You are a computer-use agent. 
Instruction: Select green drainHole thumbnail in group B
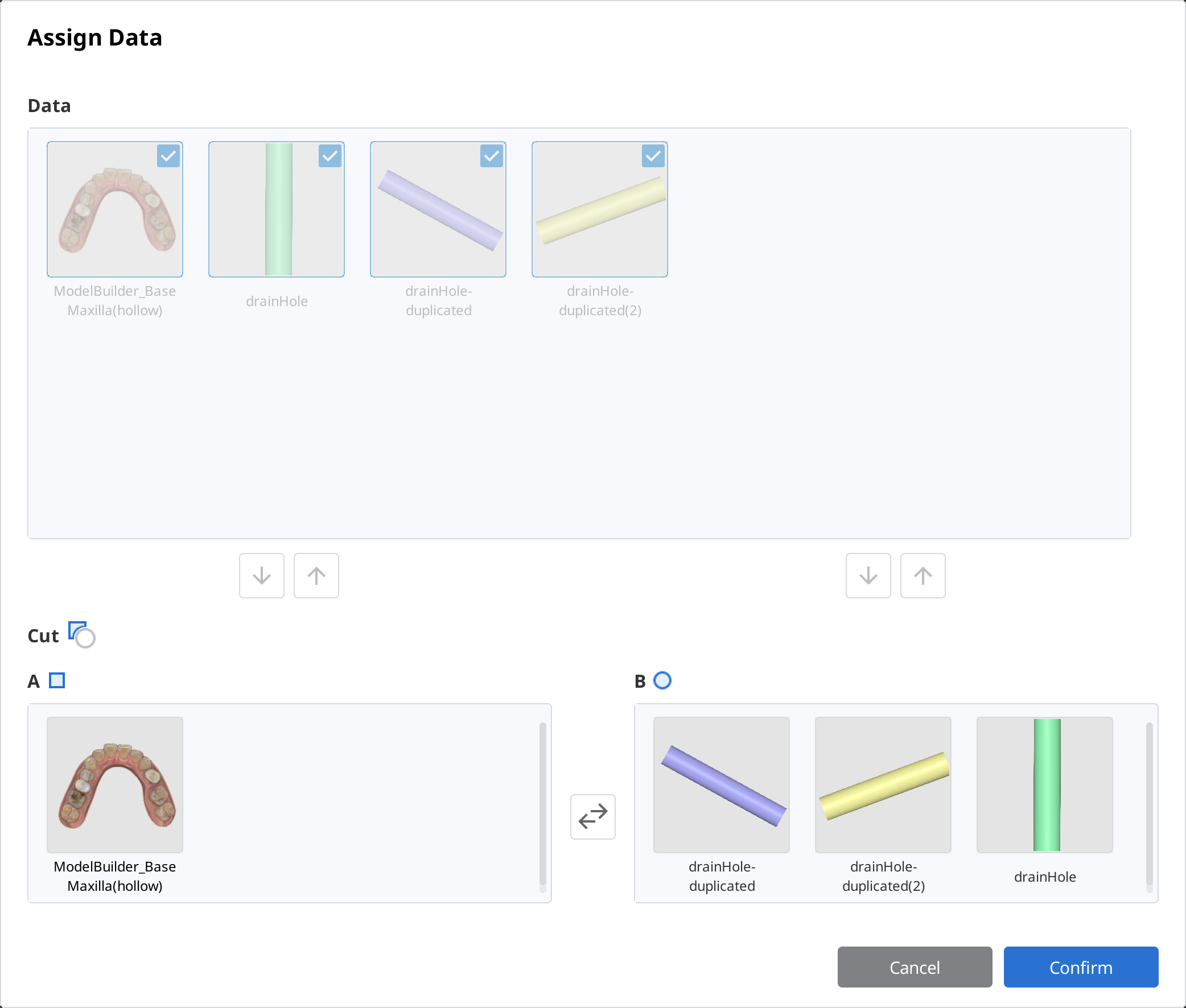(x=1045, y=785)
